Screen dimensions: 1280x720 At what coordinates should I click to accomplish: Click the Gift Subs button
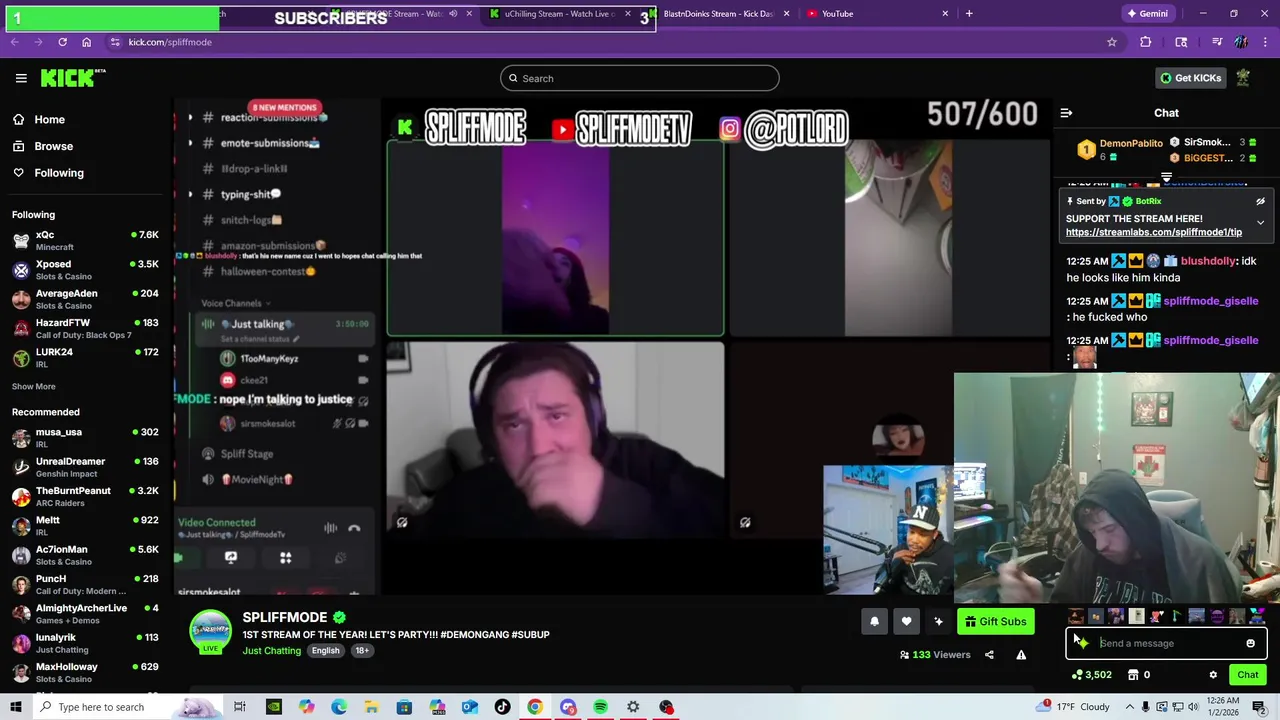(995, 621)
